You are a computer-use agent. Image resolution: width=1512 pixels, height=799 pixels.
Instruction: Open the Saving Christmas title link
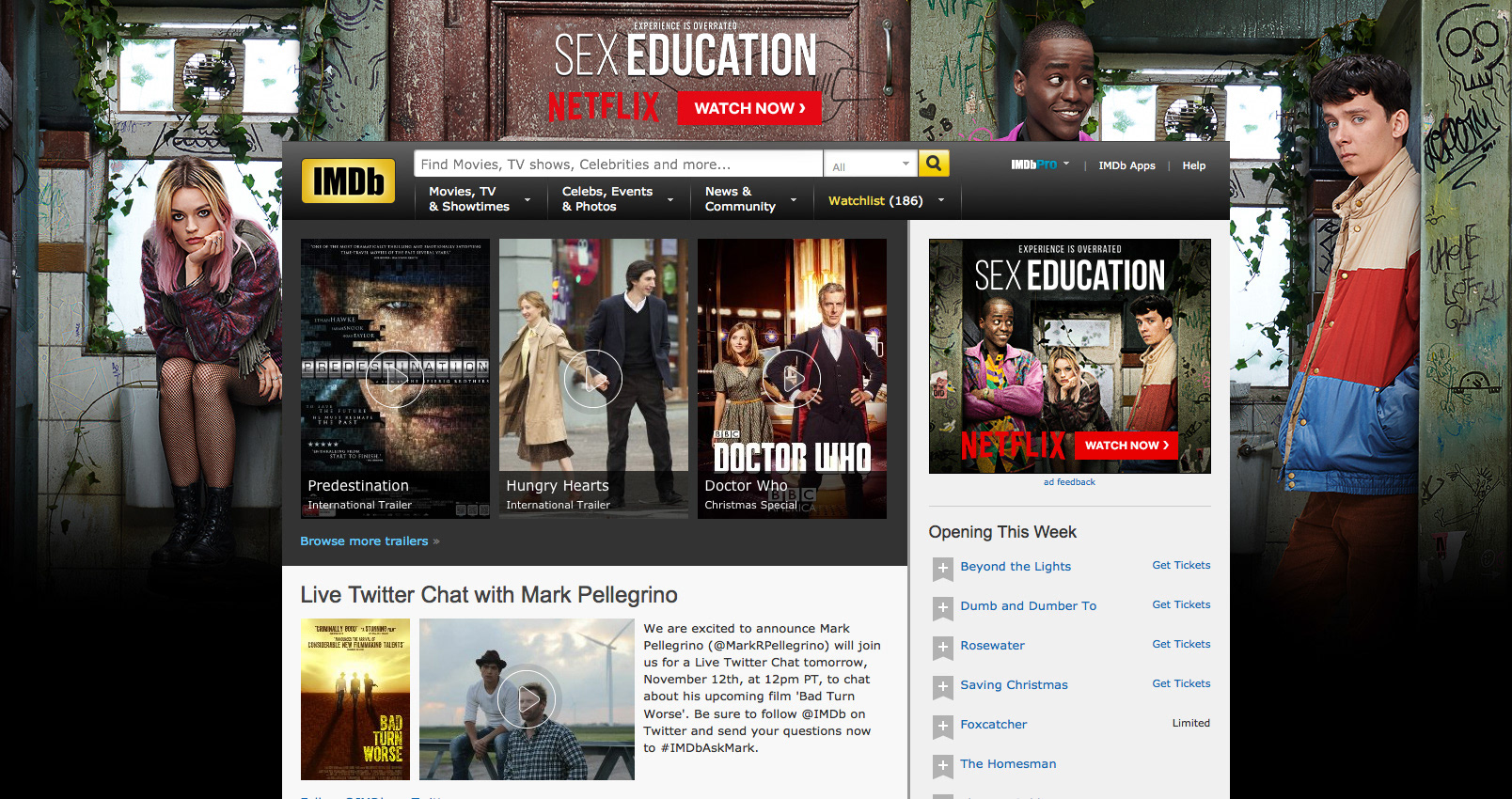1014,685
